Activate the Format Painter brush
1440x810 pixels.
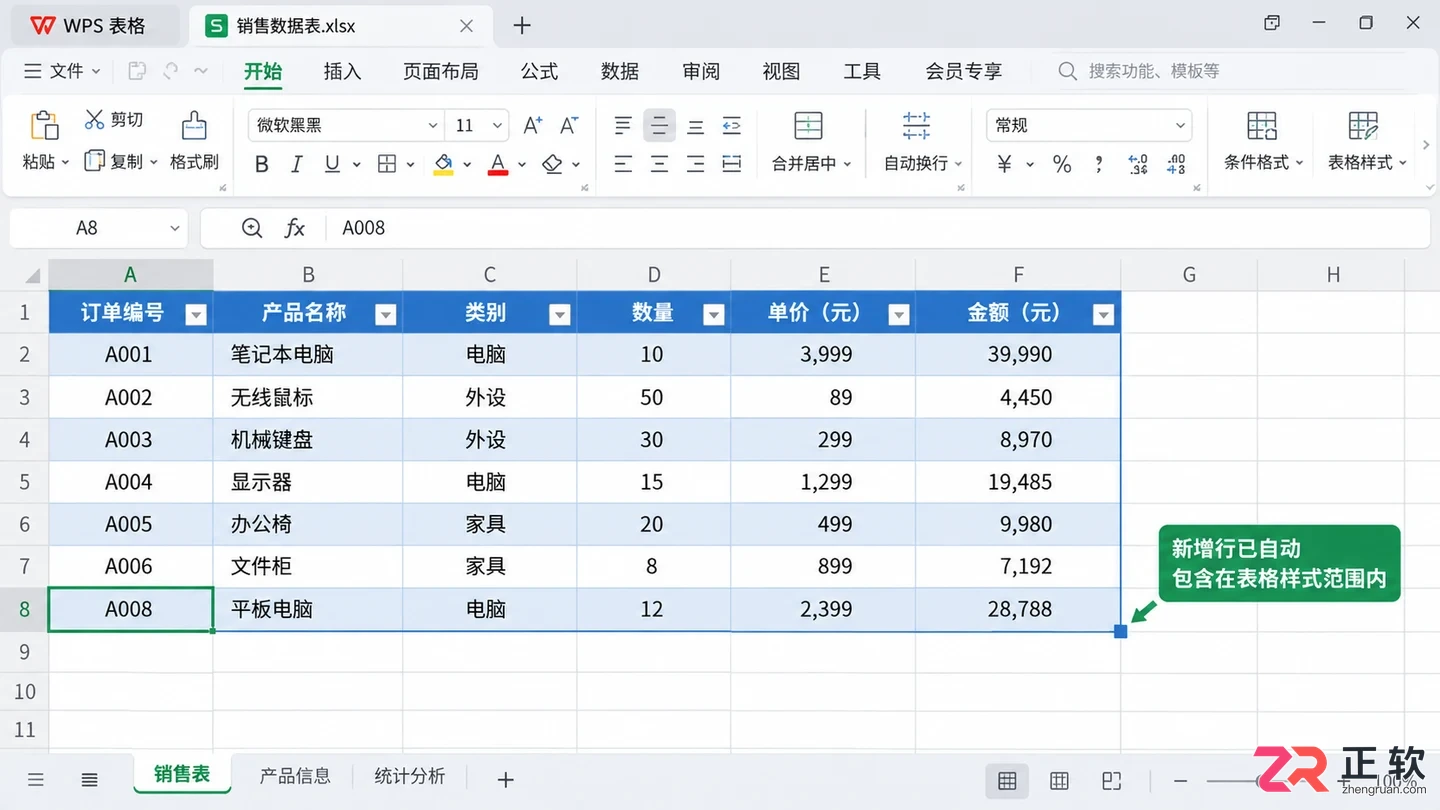click(194, 125)
